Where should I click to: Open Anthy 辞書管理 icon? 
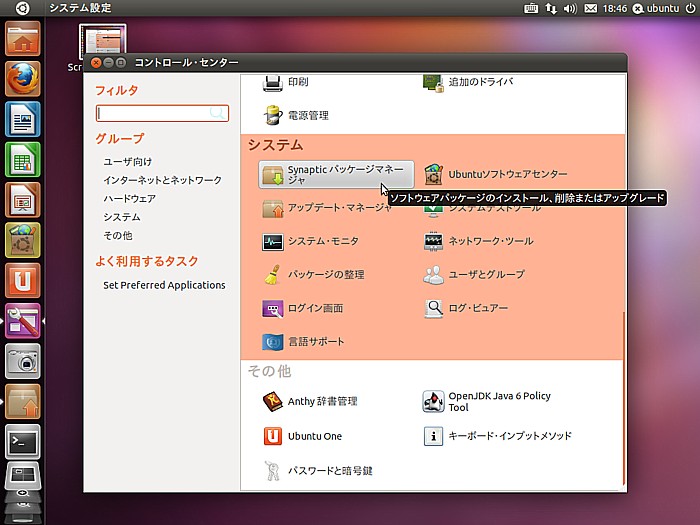272,401
